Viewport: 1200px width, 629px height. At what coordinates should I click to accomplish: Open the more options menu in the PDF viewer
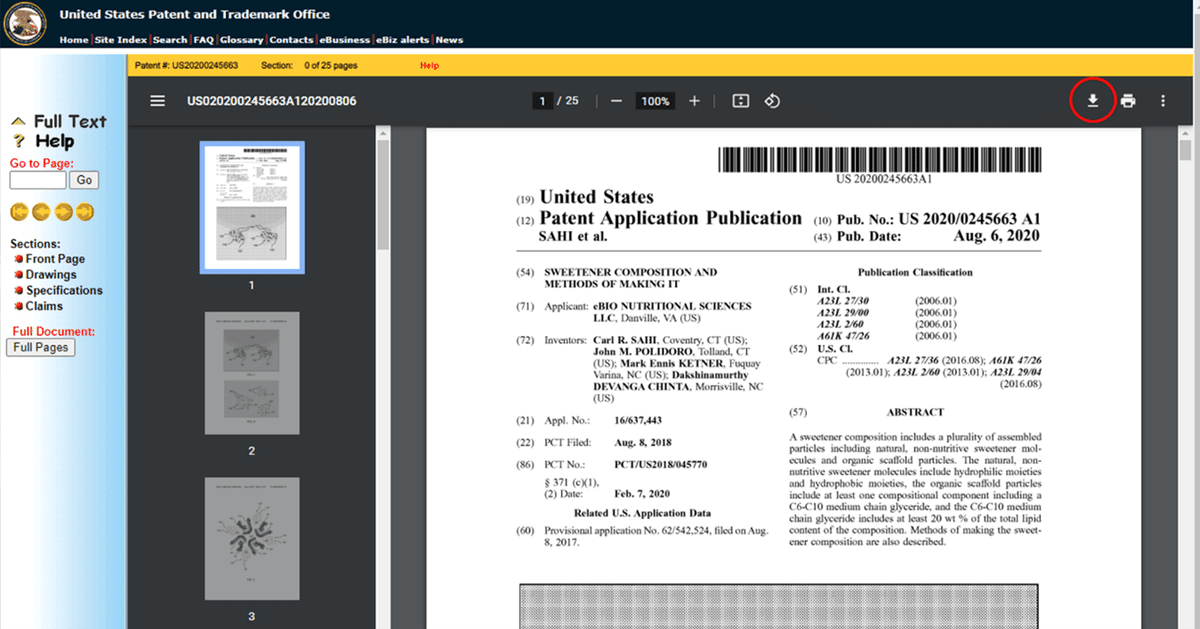point(1162,100)
